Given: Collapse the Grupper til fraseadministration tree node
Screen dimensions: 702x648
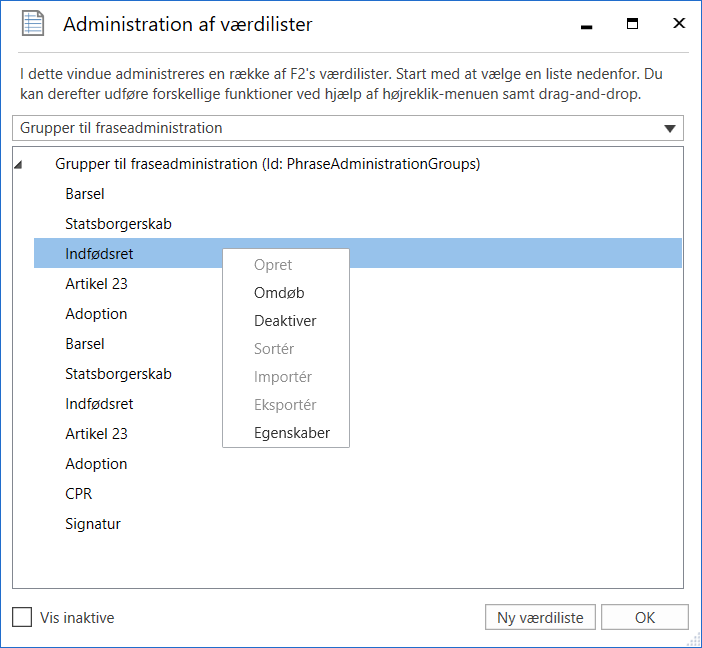Looking at the screenshot, I should tap(20, 165).
